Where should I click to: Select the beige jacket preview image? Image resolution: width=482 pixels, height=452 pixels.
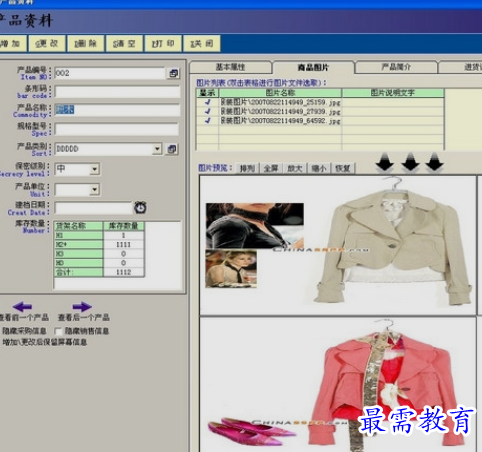[338, 245]
